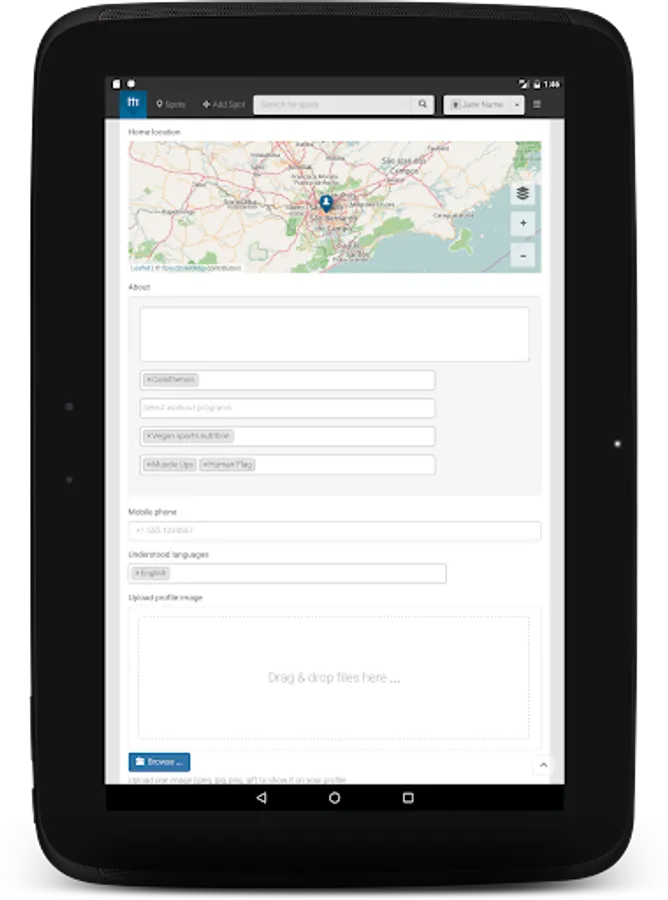Focus the Search for spots field
This screenshot has height=900, width=668.
point(333,104)
